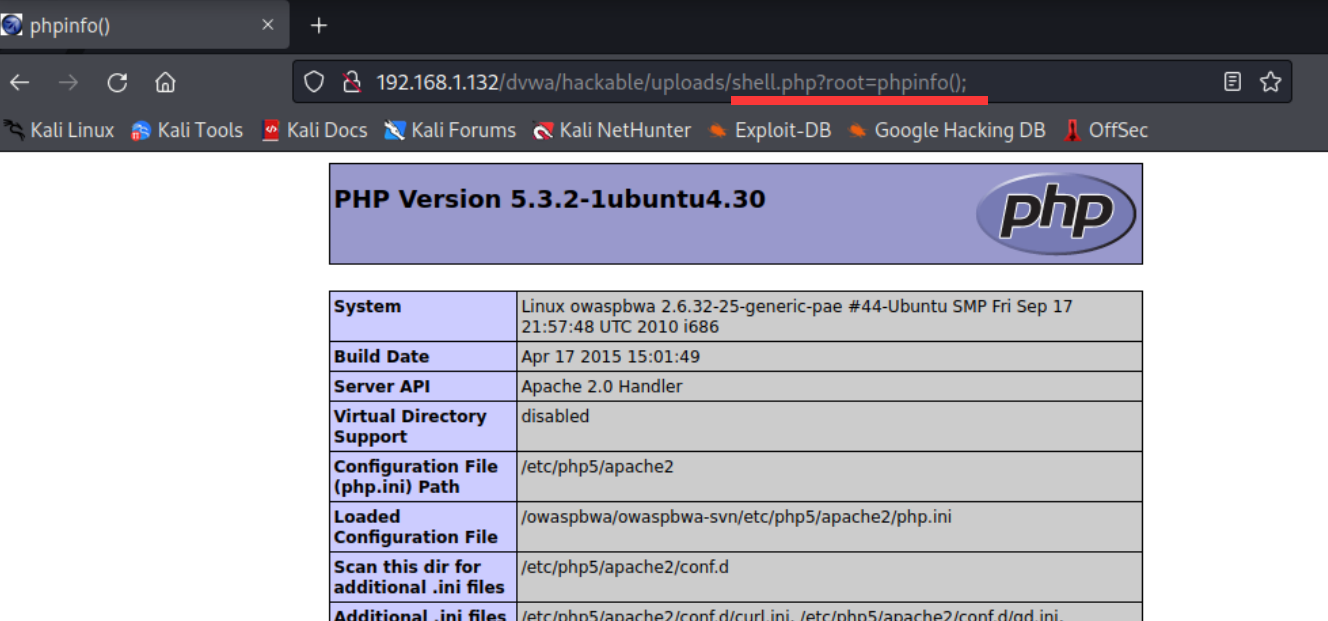This screenshot has width=1328, height=621.
Task: Open the Exploit-DB bookmark
Action: (x=770, y=130)
